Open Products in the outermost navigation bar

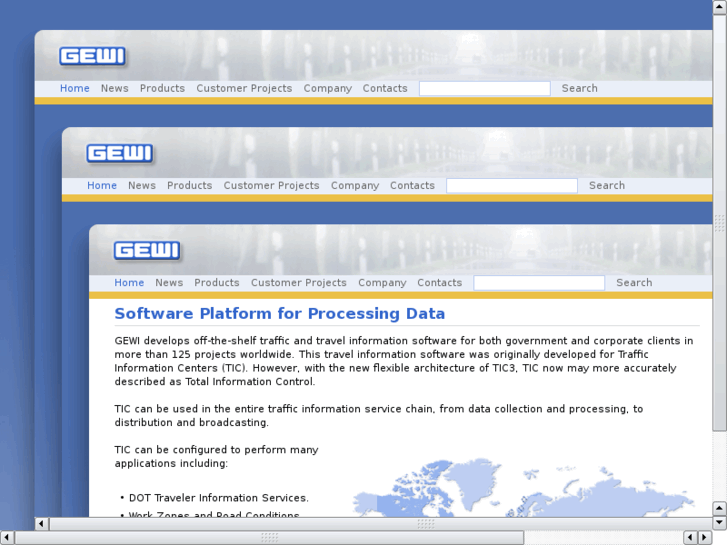(x=162, y=88)
